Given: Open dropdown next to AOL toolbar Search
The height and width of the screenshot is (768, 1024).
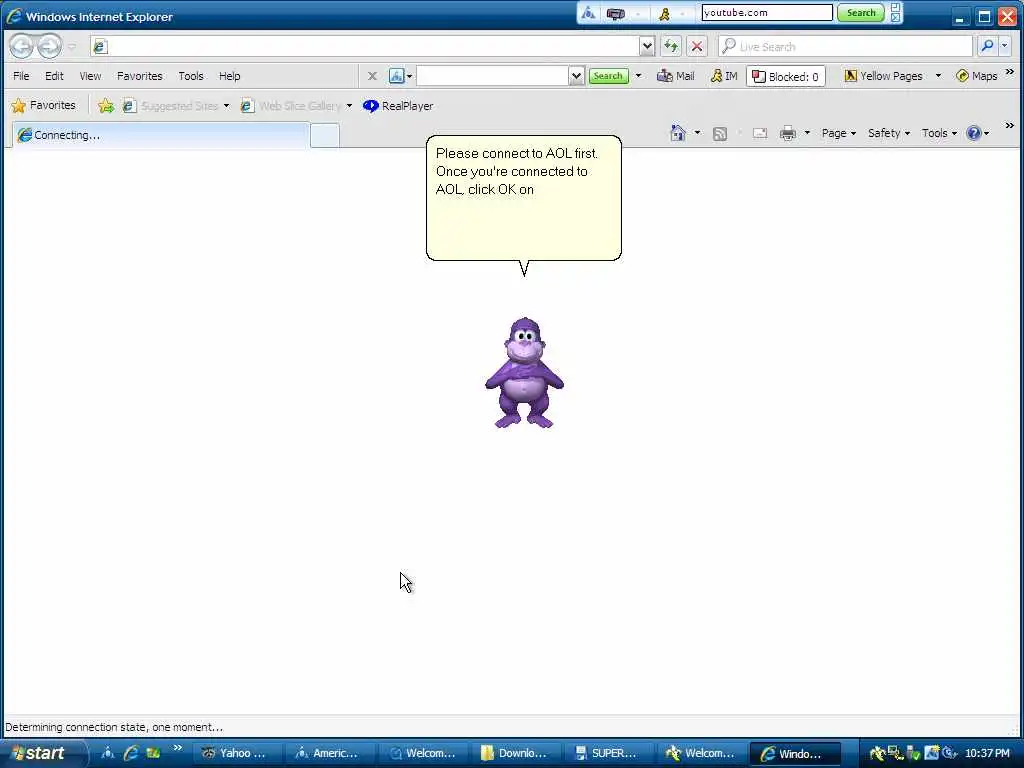Looking at the screenshot, I should [638, 76].
